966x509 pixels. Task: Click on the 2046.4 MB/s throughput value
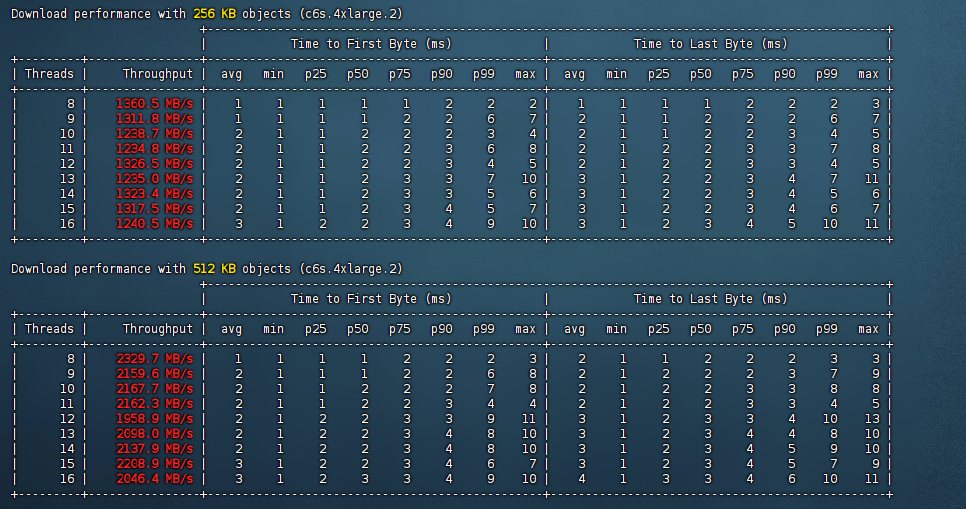[x=155, y=479]
